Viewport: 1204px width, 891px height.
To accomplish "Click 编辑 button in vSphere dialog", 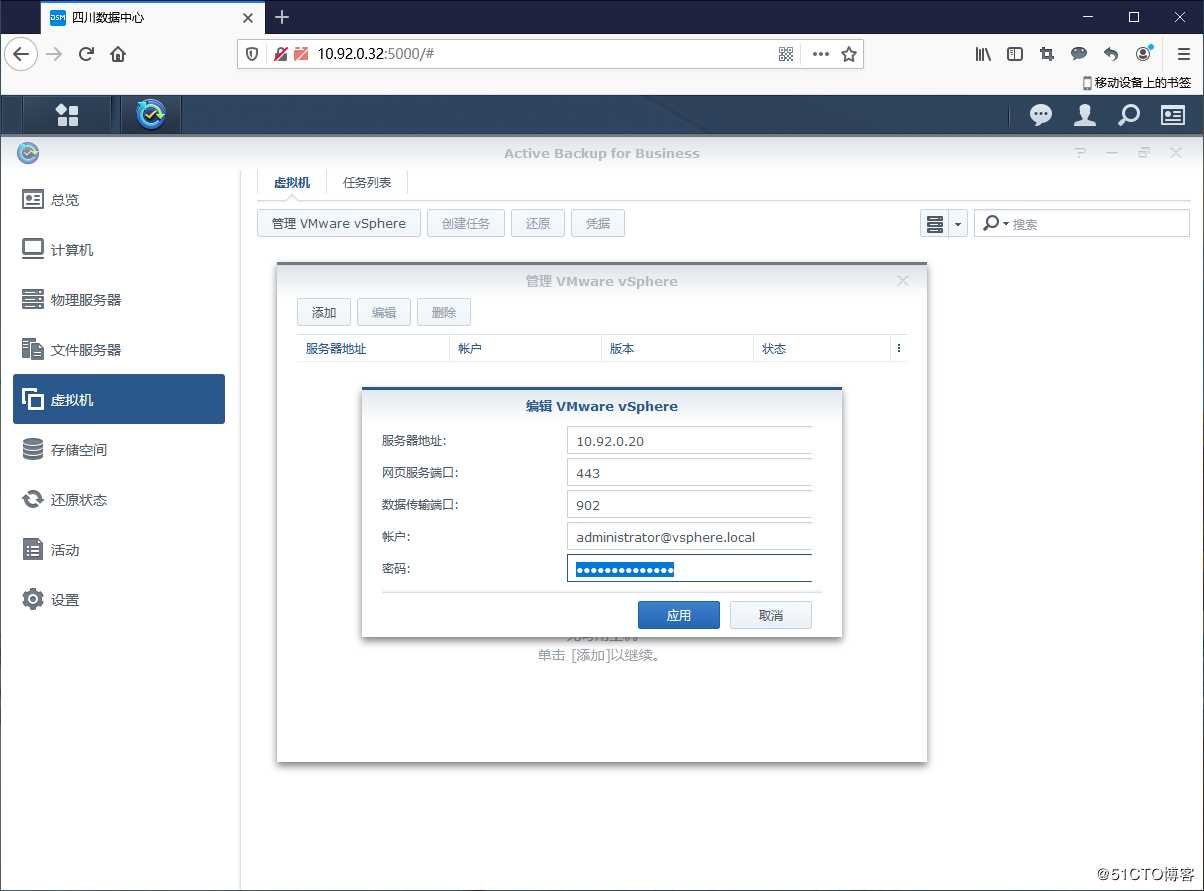I will point(384,312).
